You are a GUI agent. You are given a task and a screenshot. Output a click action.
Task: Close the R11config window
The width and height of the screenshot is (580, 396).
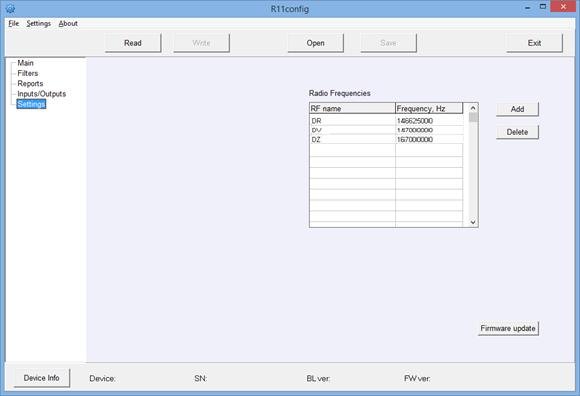pyautogui.click(x=563, y=7)
